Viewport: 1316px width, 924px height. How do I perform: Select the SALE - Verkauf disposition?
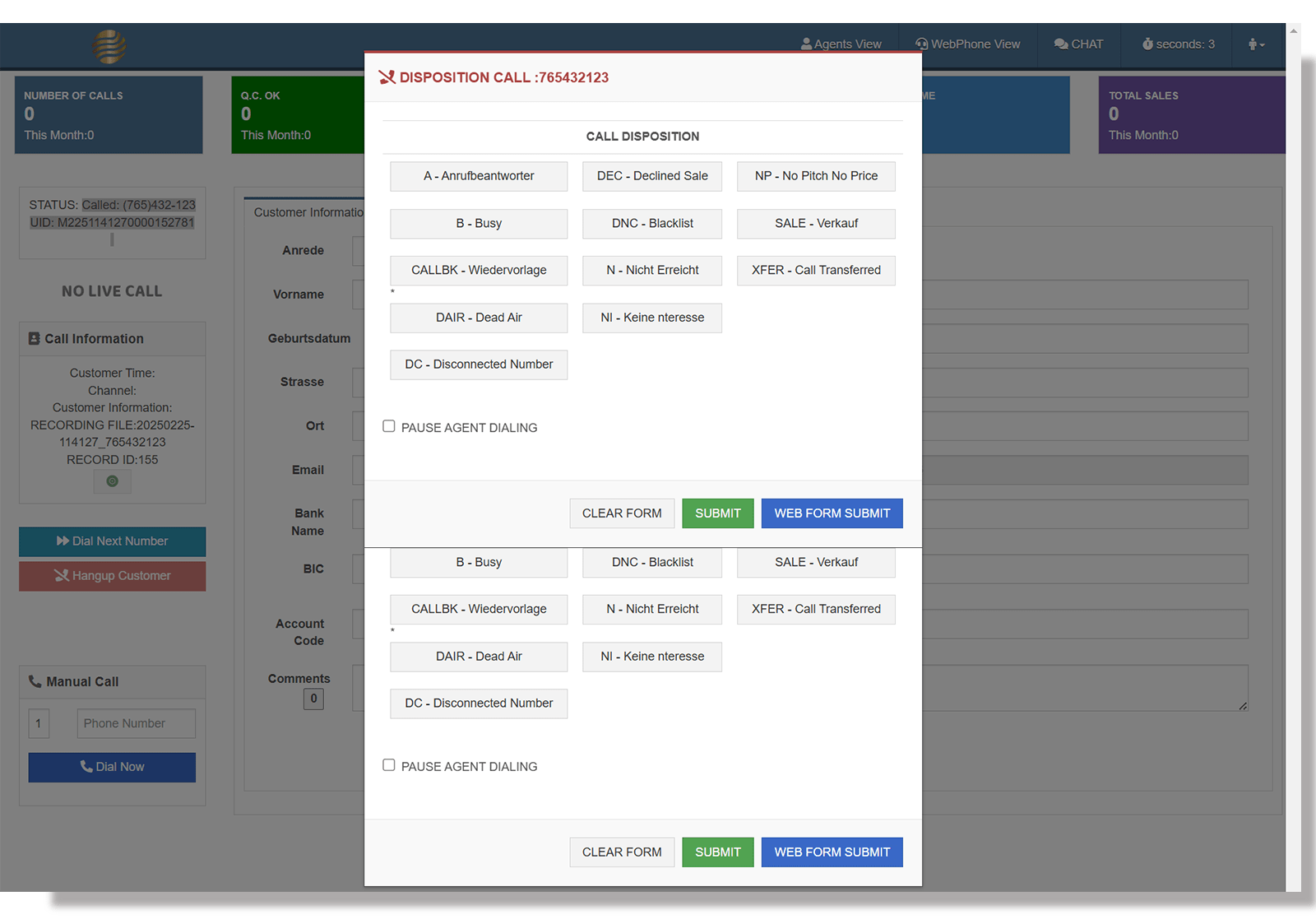pos(815,224)
